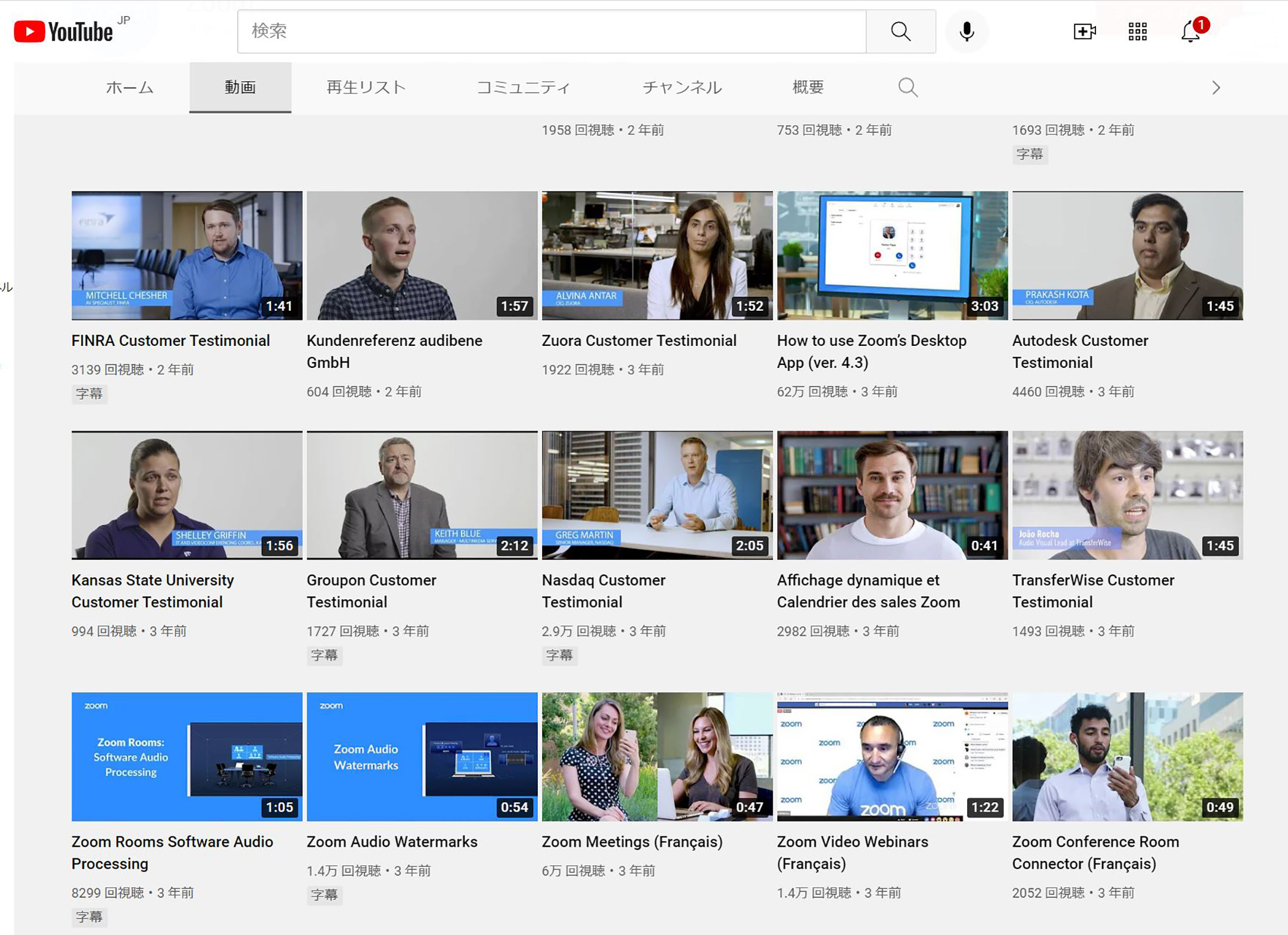Select the 動画 tab
1288x935 pixels.
(240, 88)
